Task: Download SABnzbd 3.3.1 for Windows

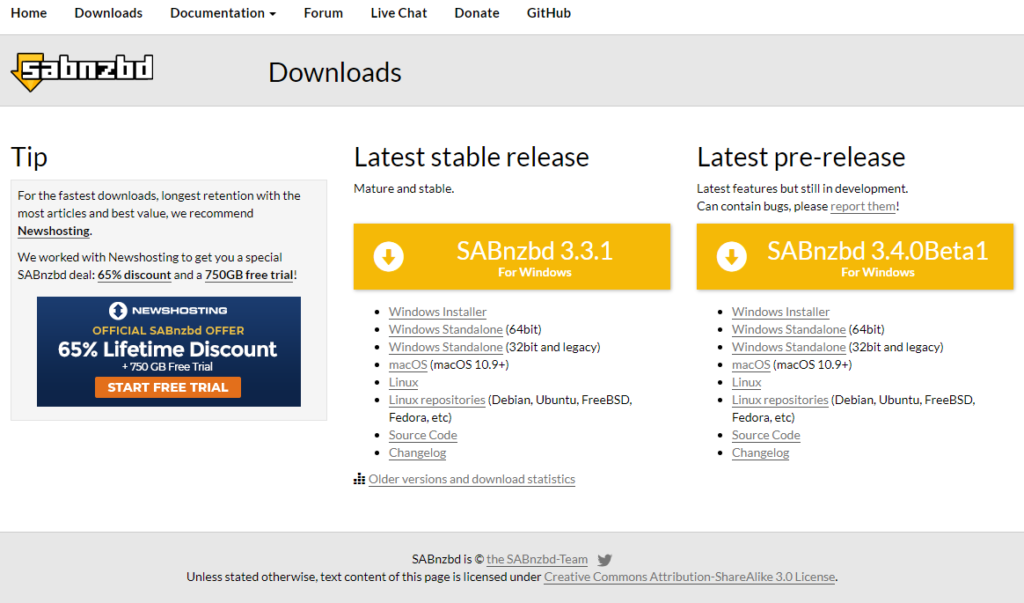Action: click(512, 257)
